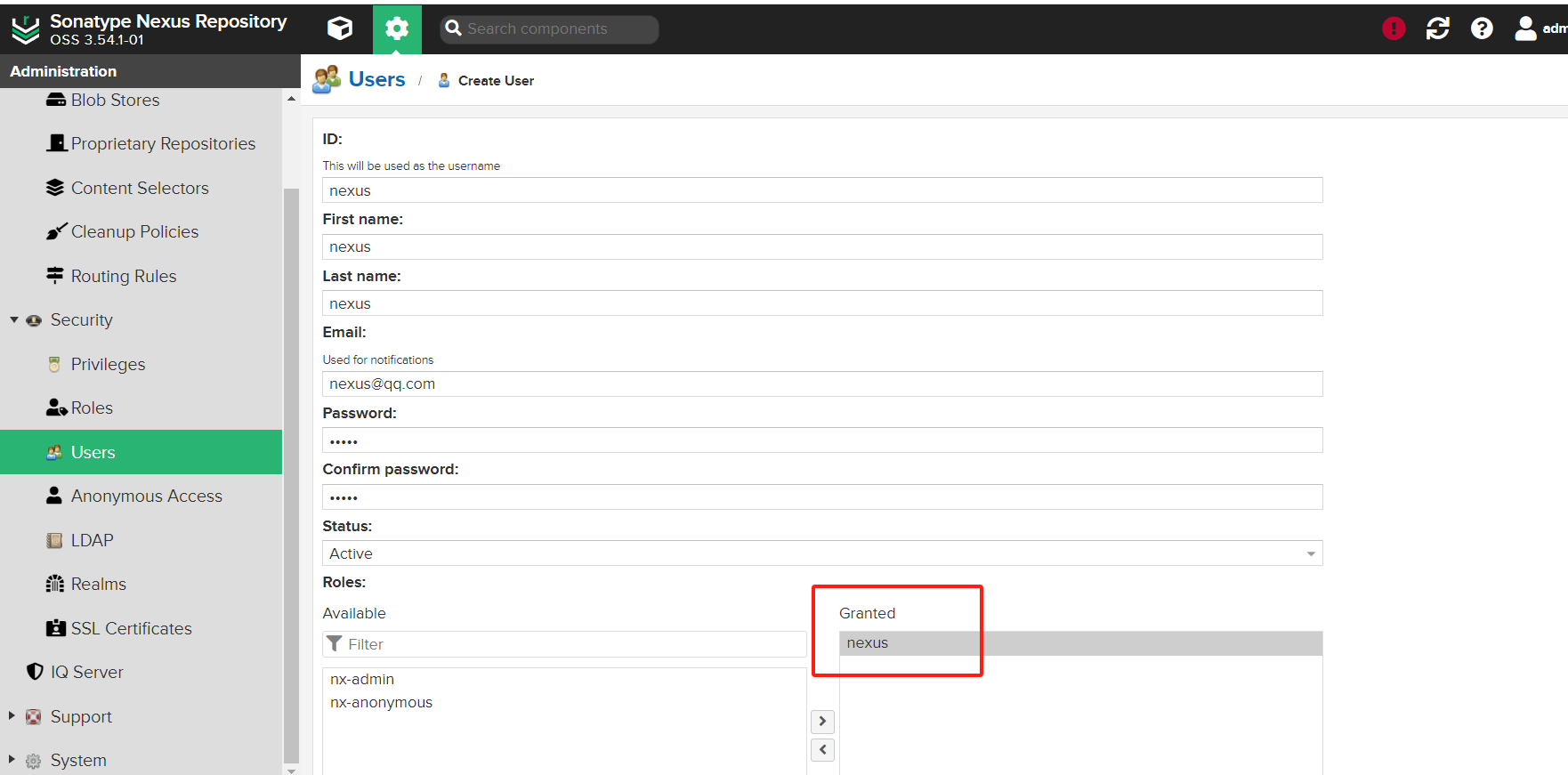Click the sidebar scroll down arrow
Image resolution: width=1568 pixels, height=775 pixels.
pyautogui.click(x=291, y=770)
